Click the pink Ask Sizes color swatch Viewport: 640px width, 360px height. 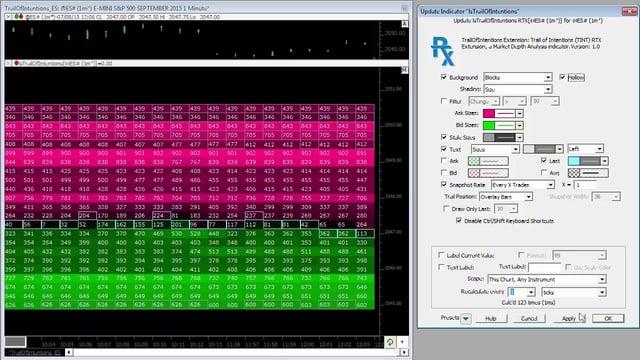489,113
